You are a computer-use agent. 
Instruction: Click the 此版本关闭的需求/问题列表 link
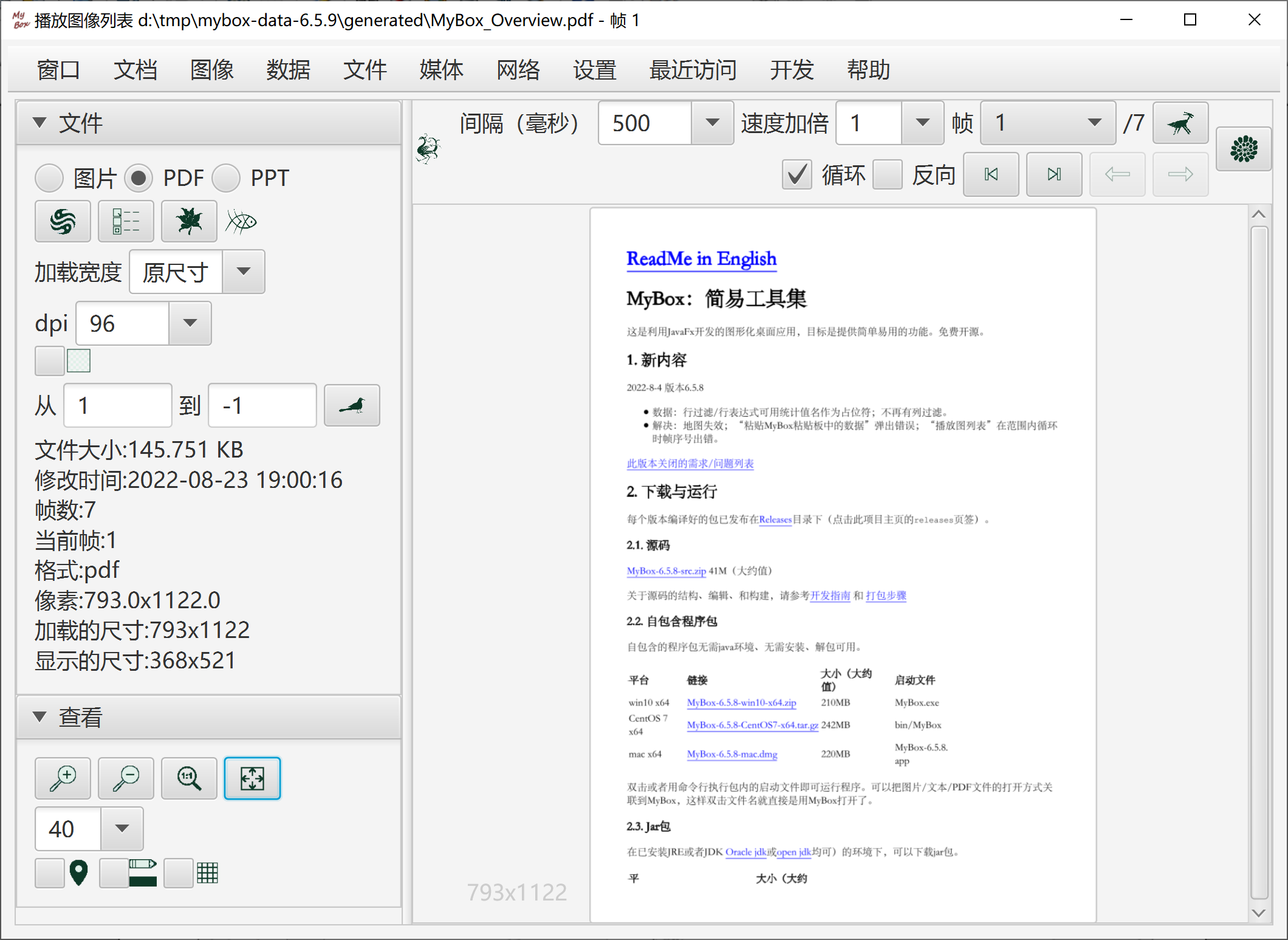coord(690,464)
